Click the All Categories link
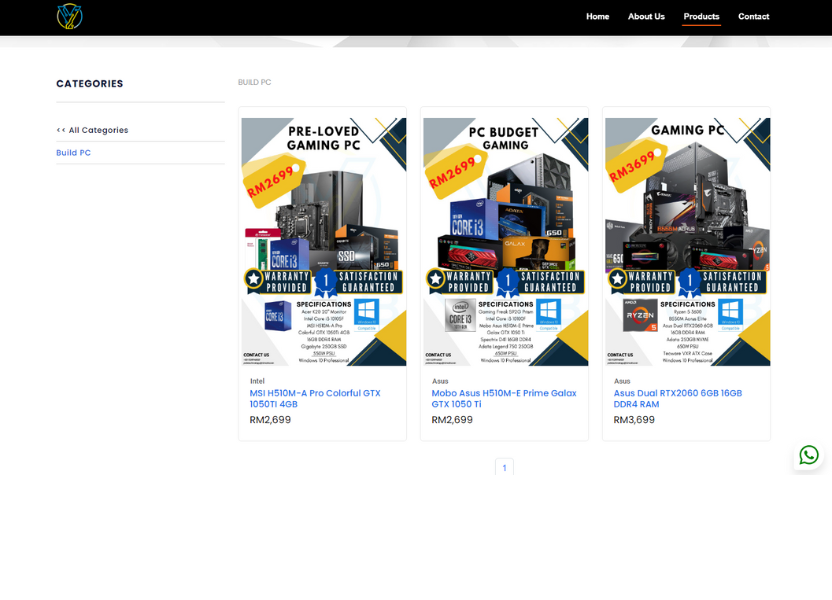Image resolution: width=832 pixels, height=600 pixels. (92, 130)
